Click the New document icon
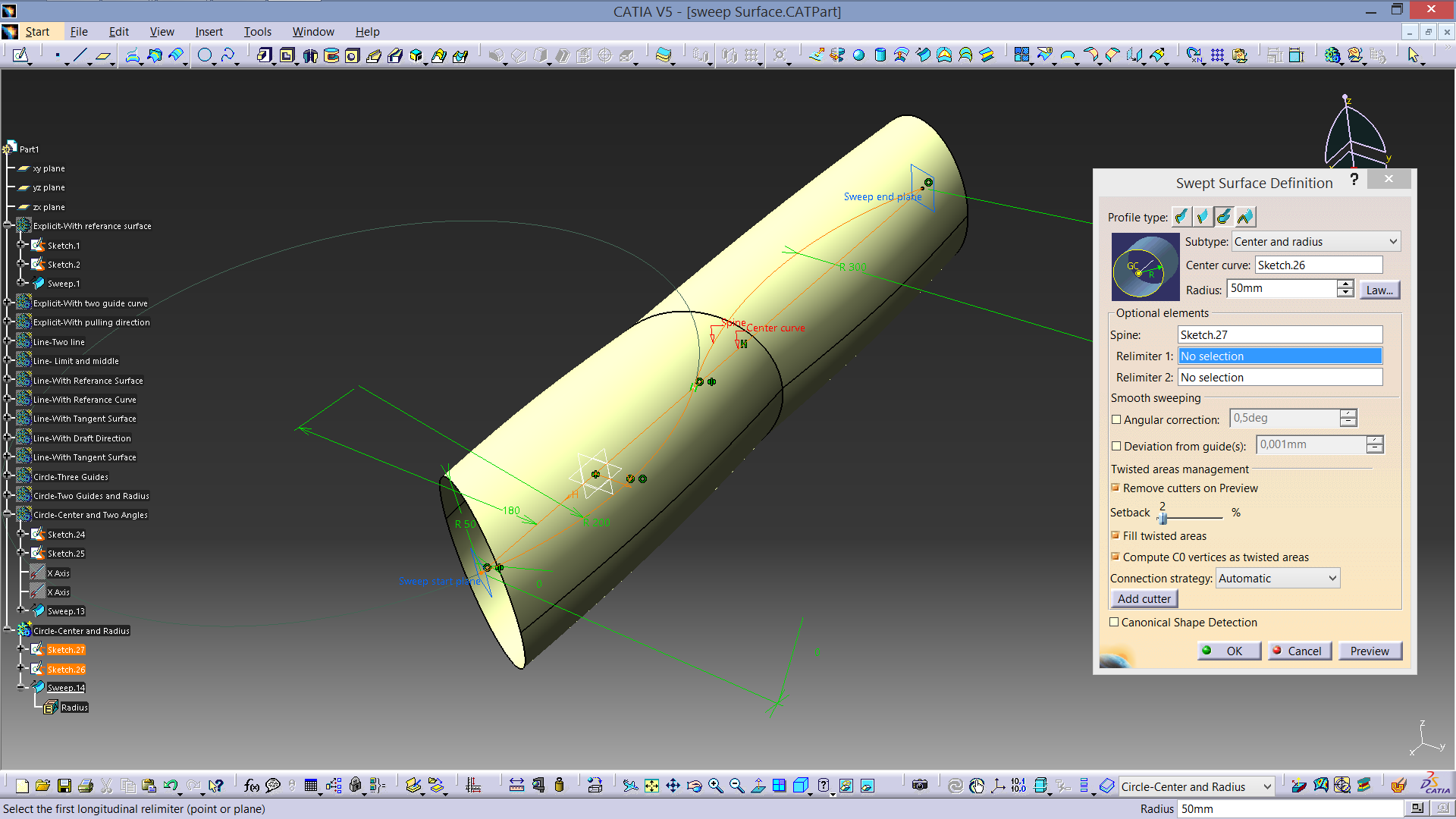Viewport: 1456px width, 819px height. click(x=22, y=786)
